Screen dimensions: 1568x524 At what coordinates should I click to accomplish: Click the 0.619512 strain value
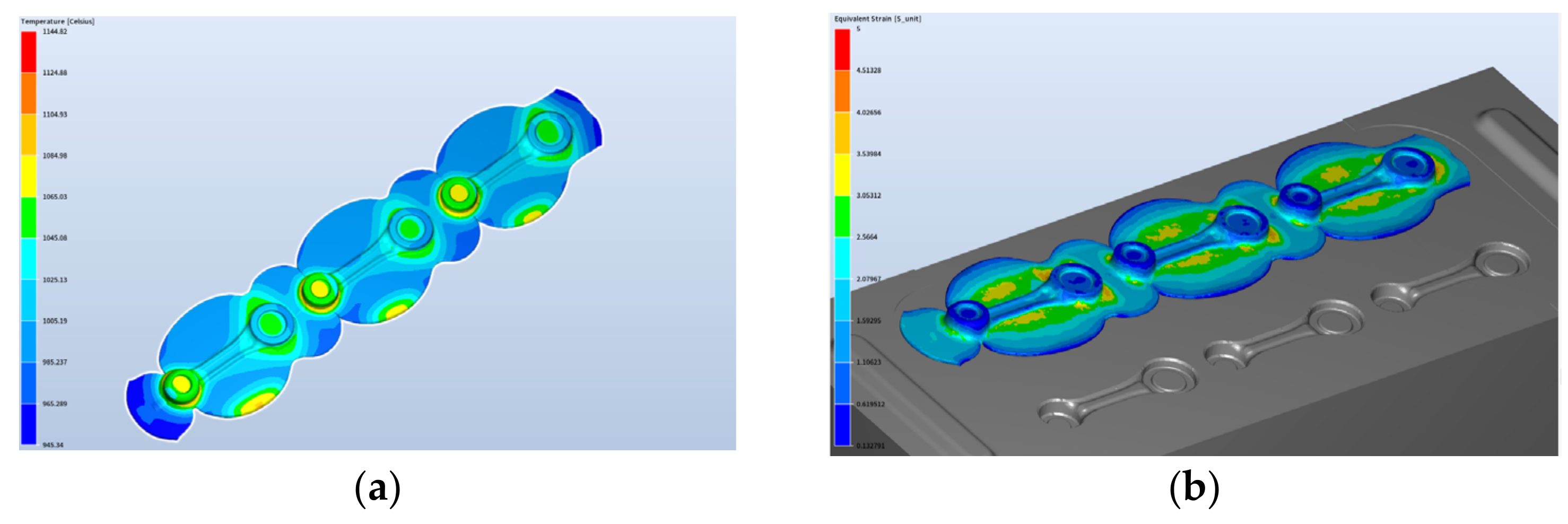pos(870,404)
